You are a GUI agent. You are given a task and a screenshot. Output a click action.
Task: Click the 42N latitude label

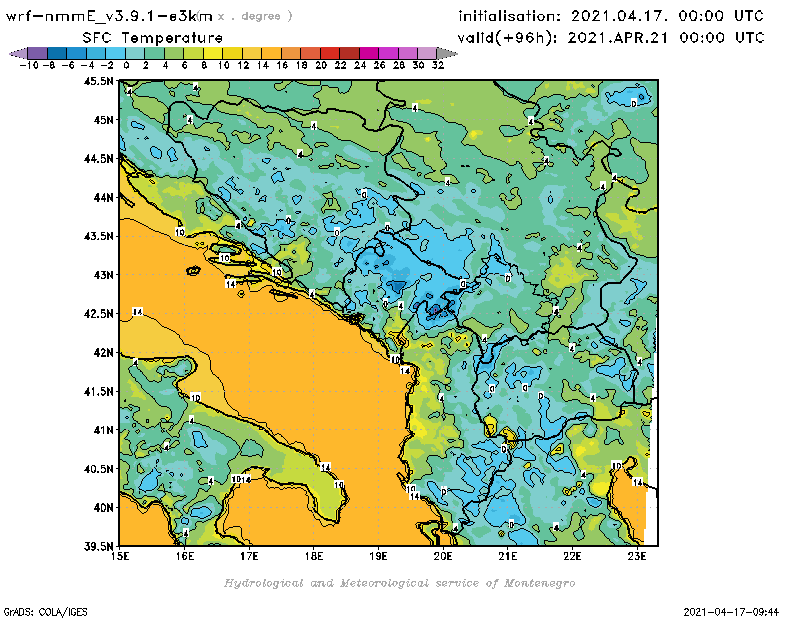point(104,353)
